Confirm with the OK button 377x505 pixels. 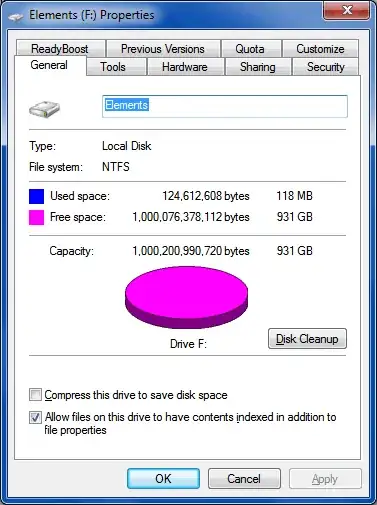(x=163, y=479)
